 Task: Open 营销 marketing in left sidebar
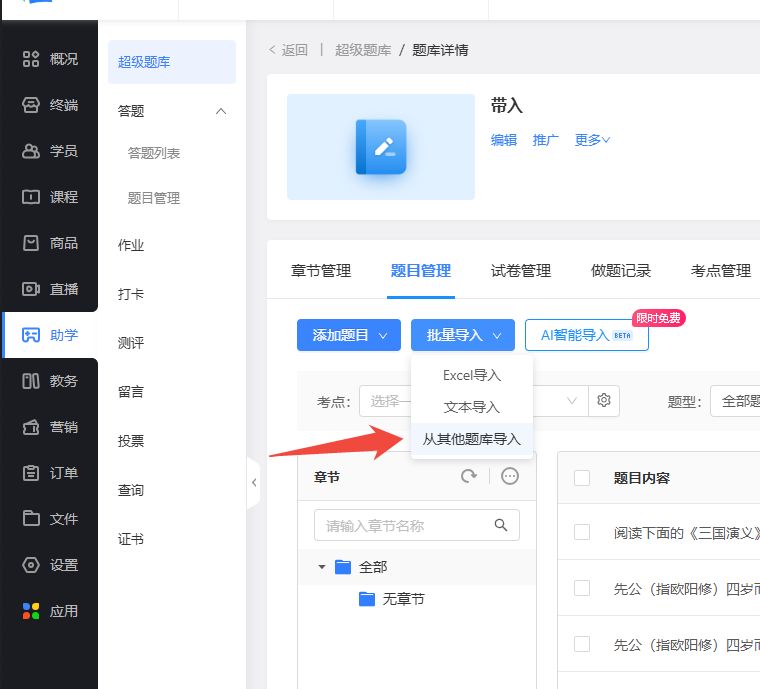pyautogui.click(x=50, y=427)
